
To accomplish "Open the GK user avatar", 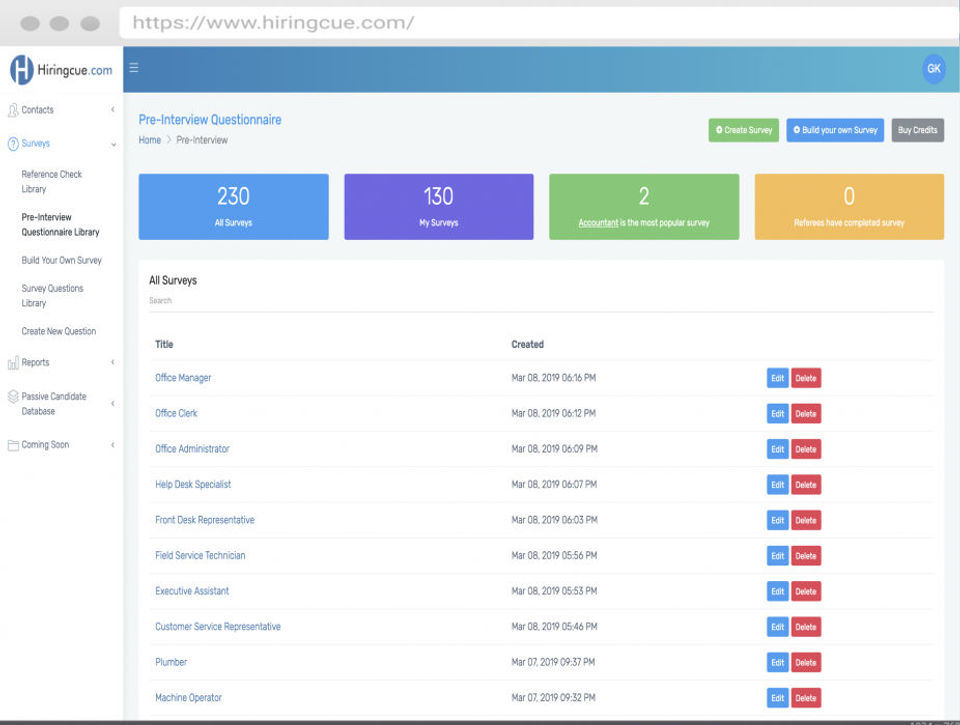I will tap(934, 69).
